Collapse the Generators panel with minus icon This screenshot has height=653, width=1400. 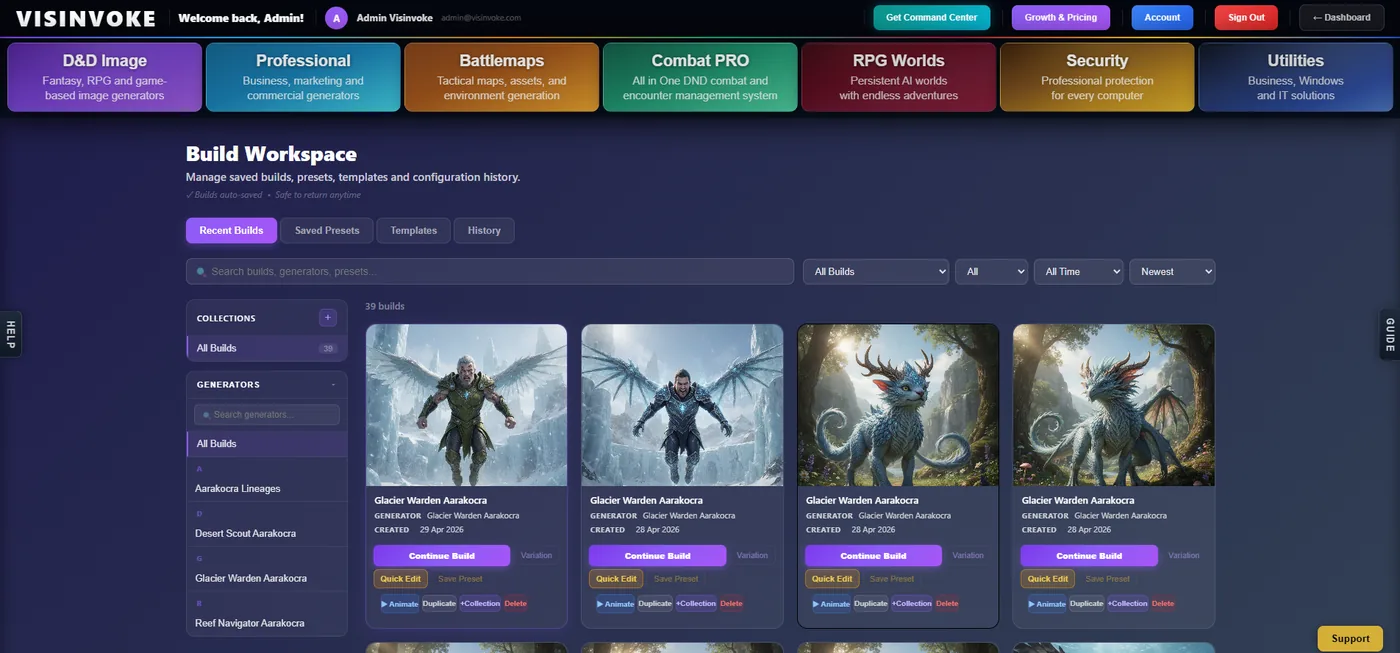coord(333,384)
